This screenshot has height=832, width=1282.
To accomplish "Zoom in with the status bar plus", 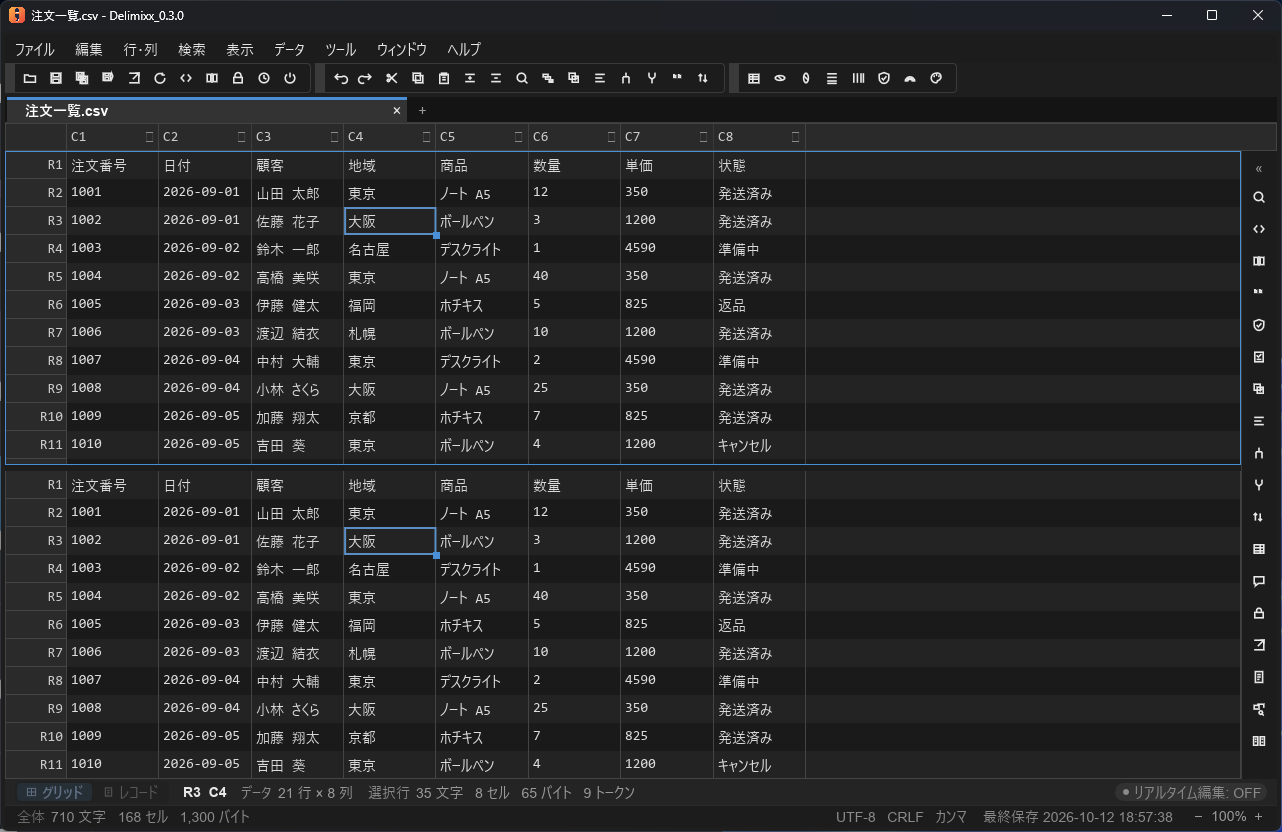I will [1258, 817].
